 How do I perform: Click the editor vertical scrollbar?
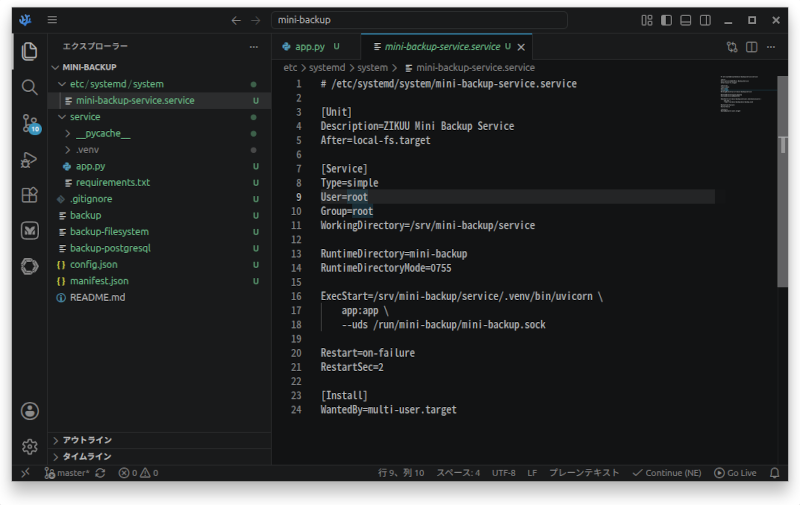point(782,182)
